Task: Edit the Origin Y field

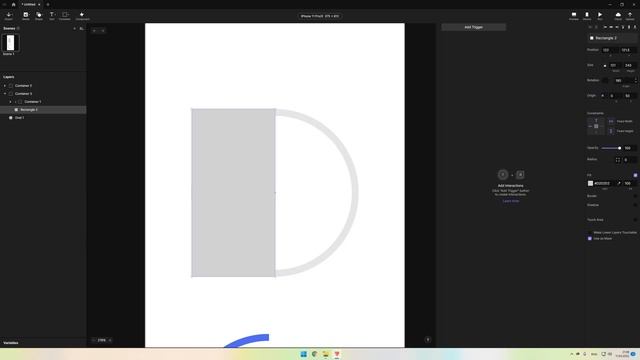Action: coord(630,96)
